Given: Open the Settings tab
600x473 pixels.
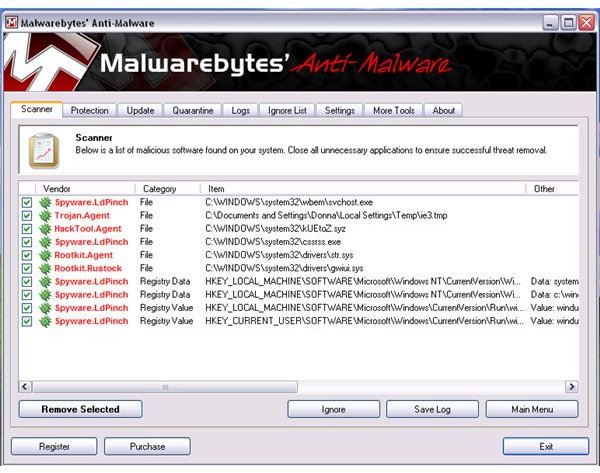Looking at the screenshot, I should click(x=339, y=111).
